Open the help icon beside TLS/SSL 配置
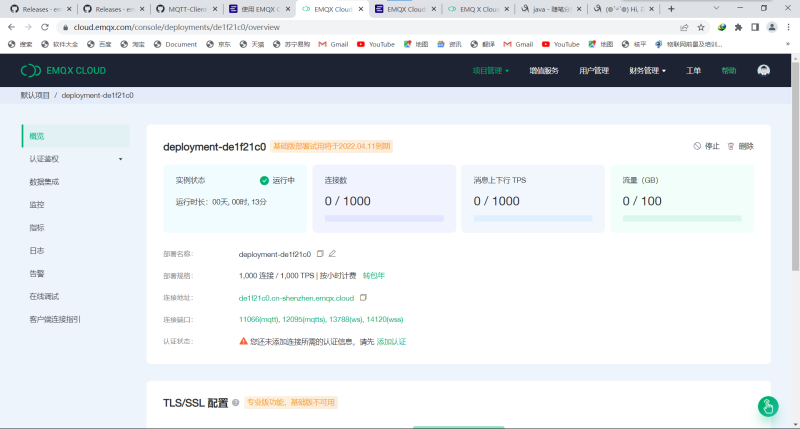Image resolution: width=800 pixels, height=429 pixels. click(236, 402)
